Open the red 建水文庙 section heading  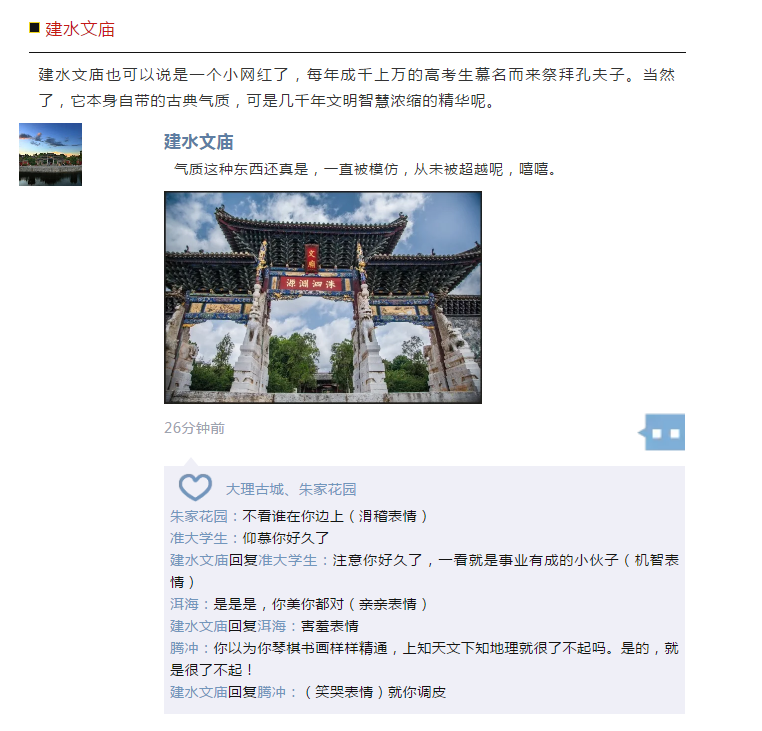[x=80, y=29]
